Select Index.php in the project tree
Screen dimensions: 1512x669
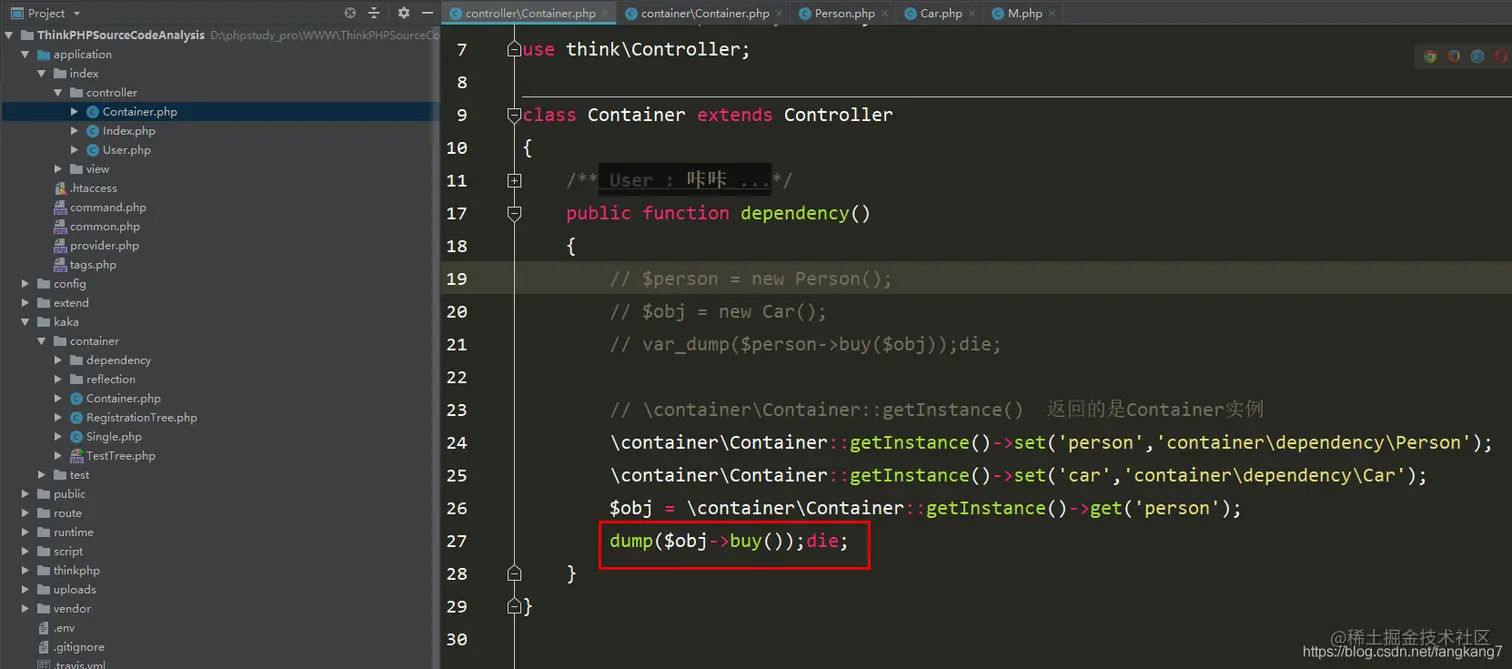click(128, 131)
